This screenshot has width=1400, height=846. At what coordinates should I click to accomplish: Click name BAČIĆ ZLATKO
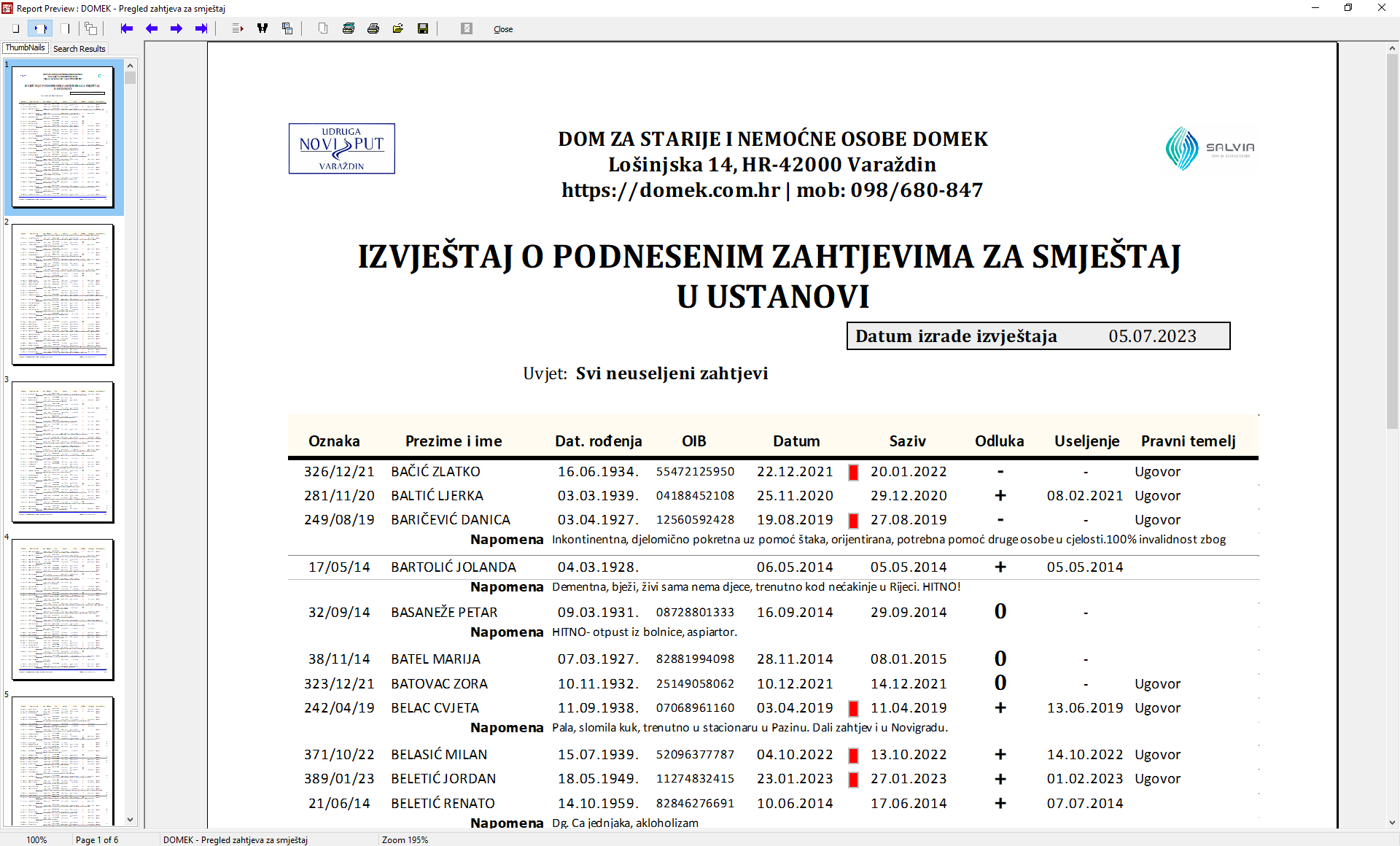point(435,472)
